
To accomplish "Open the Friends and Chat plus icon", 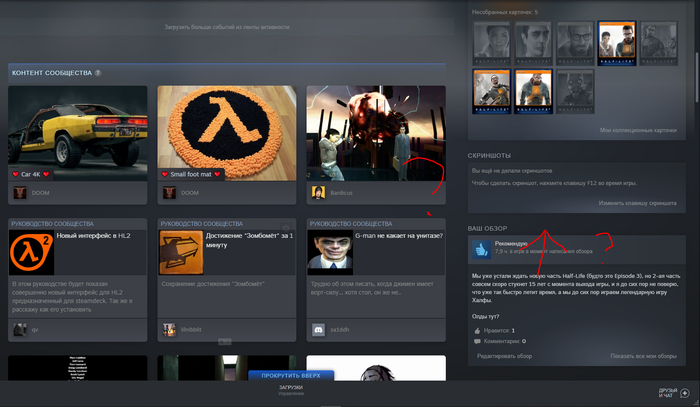I will (684, 393).
